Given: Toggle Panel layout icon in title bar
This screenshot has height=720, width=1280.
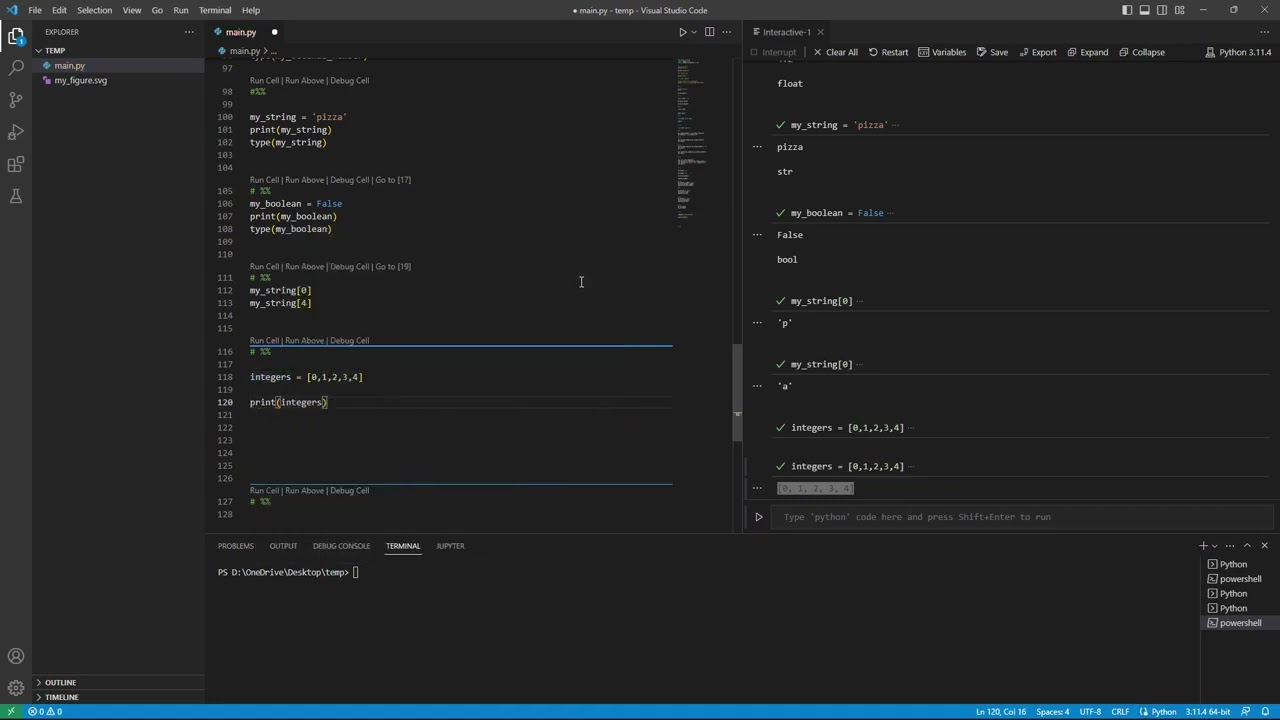Looking at the screenshot, I should [1145, 10].
